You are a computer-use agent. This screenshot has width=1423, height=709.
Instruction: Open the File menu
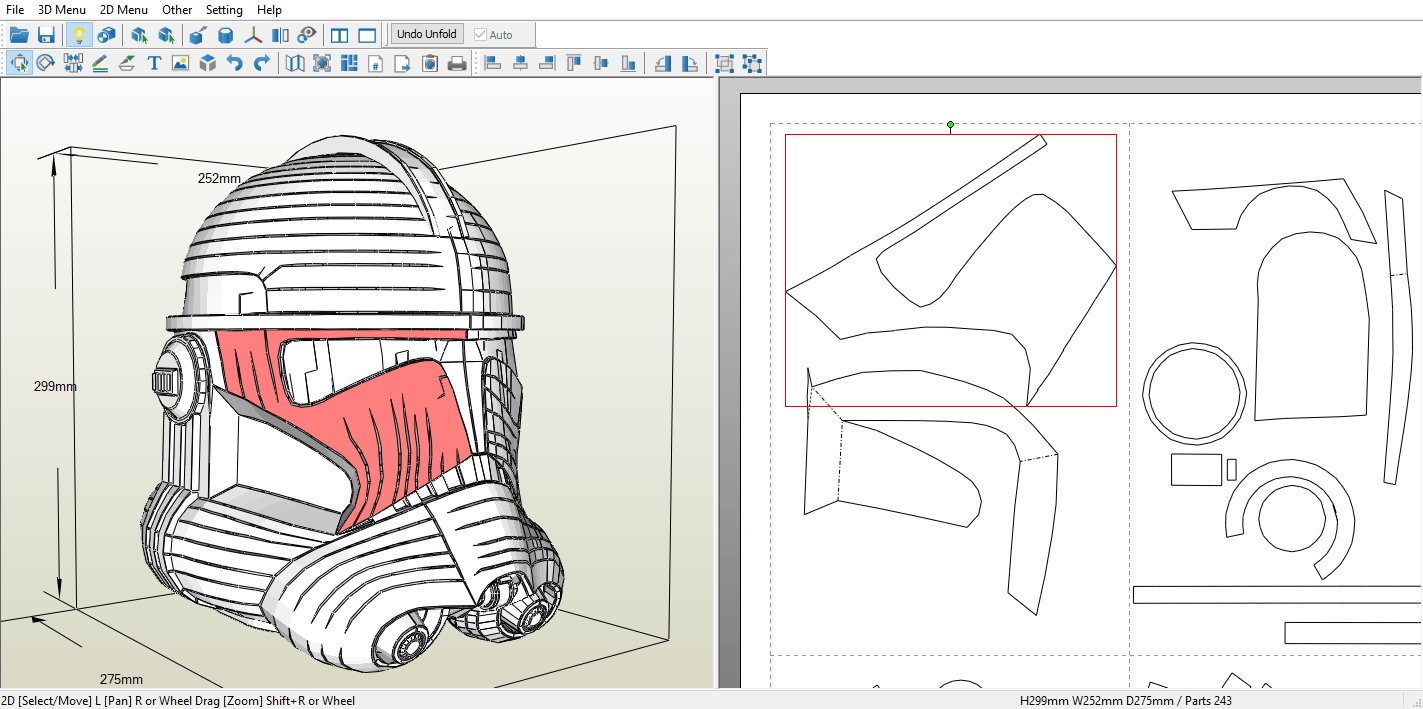pyautogui.click(x=15, y=9)
